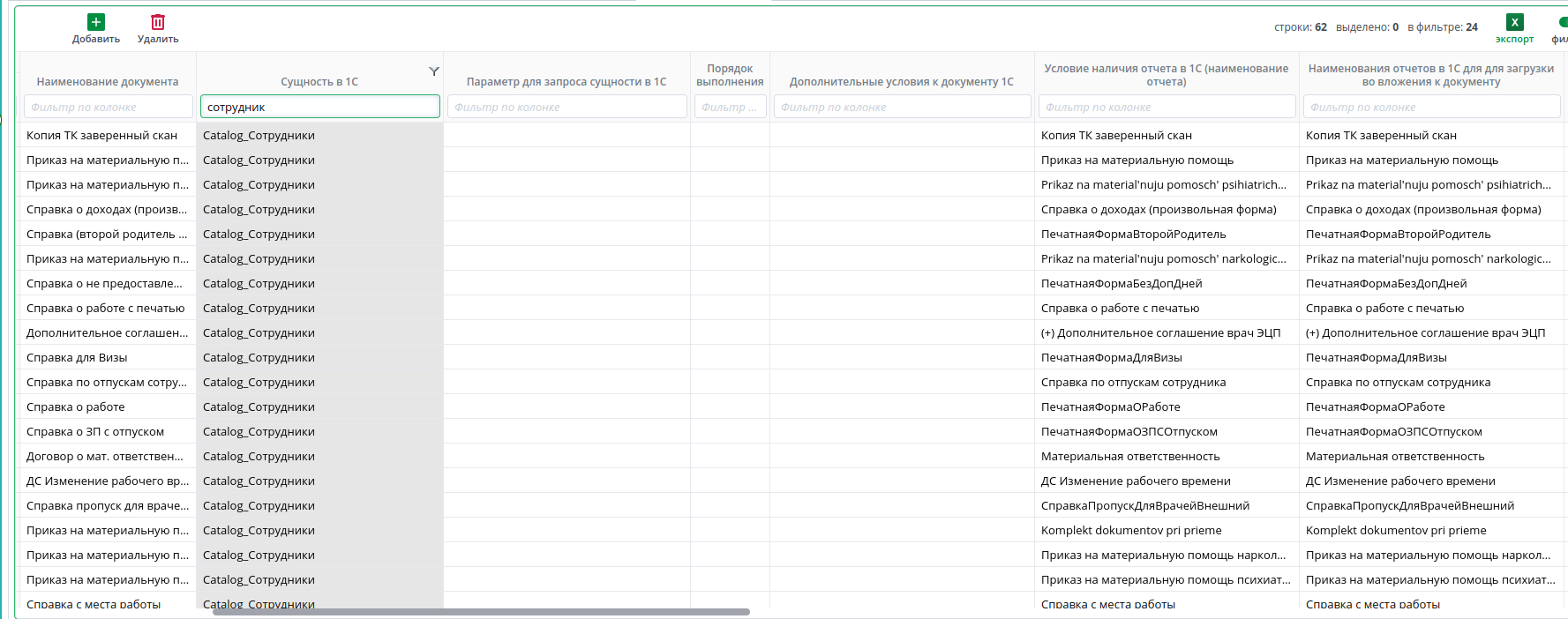Screen dimensions: 1568x619
Task: Click the выделено: 0 counter
Action: (x=1367, y=27)
